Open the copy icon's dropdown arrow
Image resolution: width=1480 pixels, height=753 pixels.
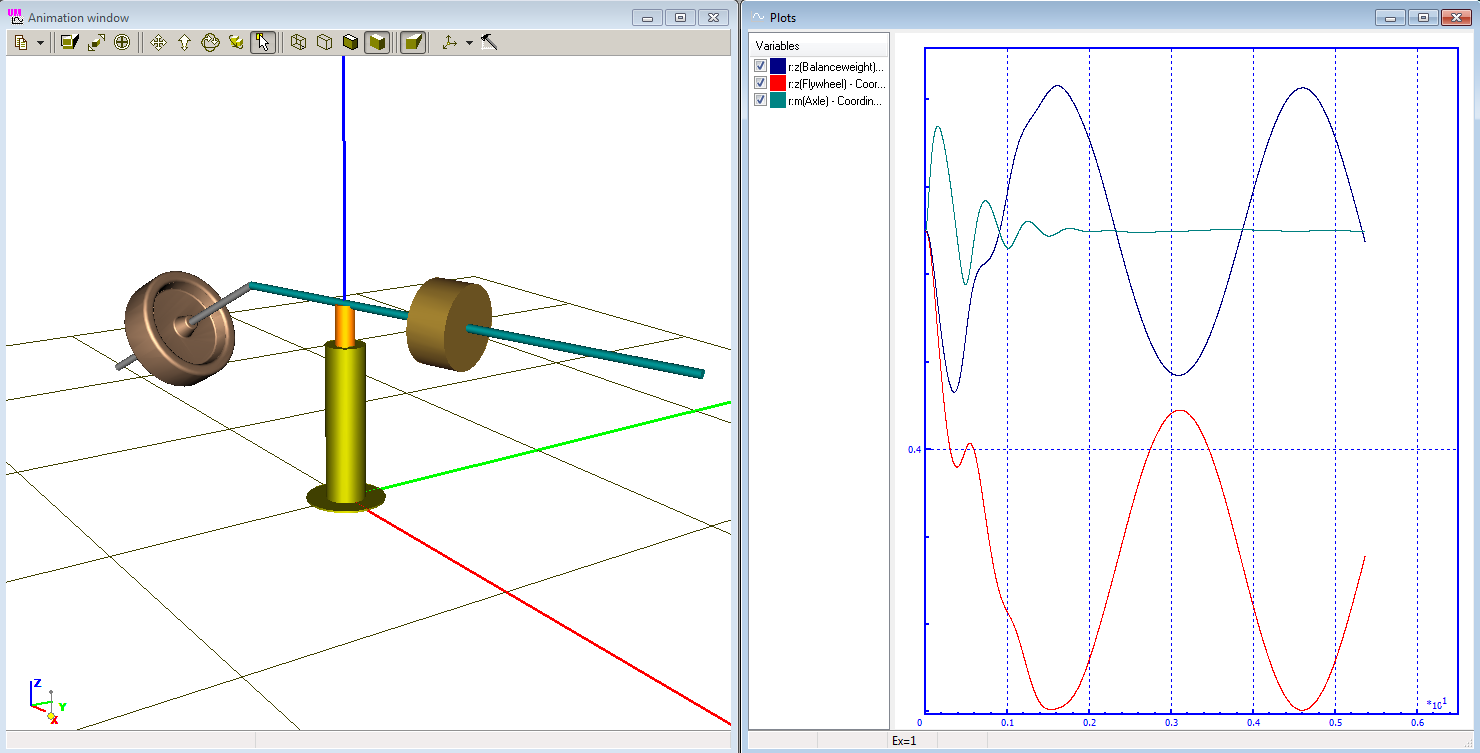[40, 42]
